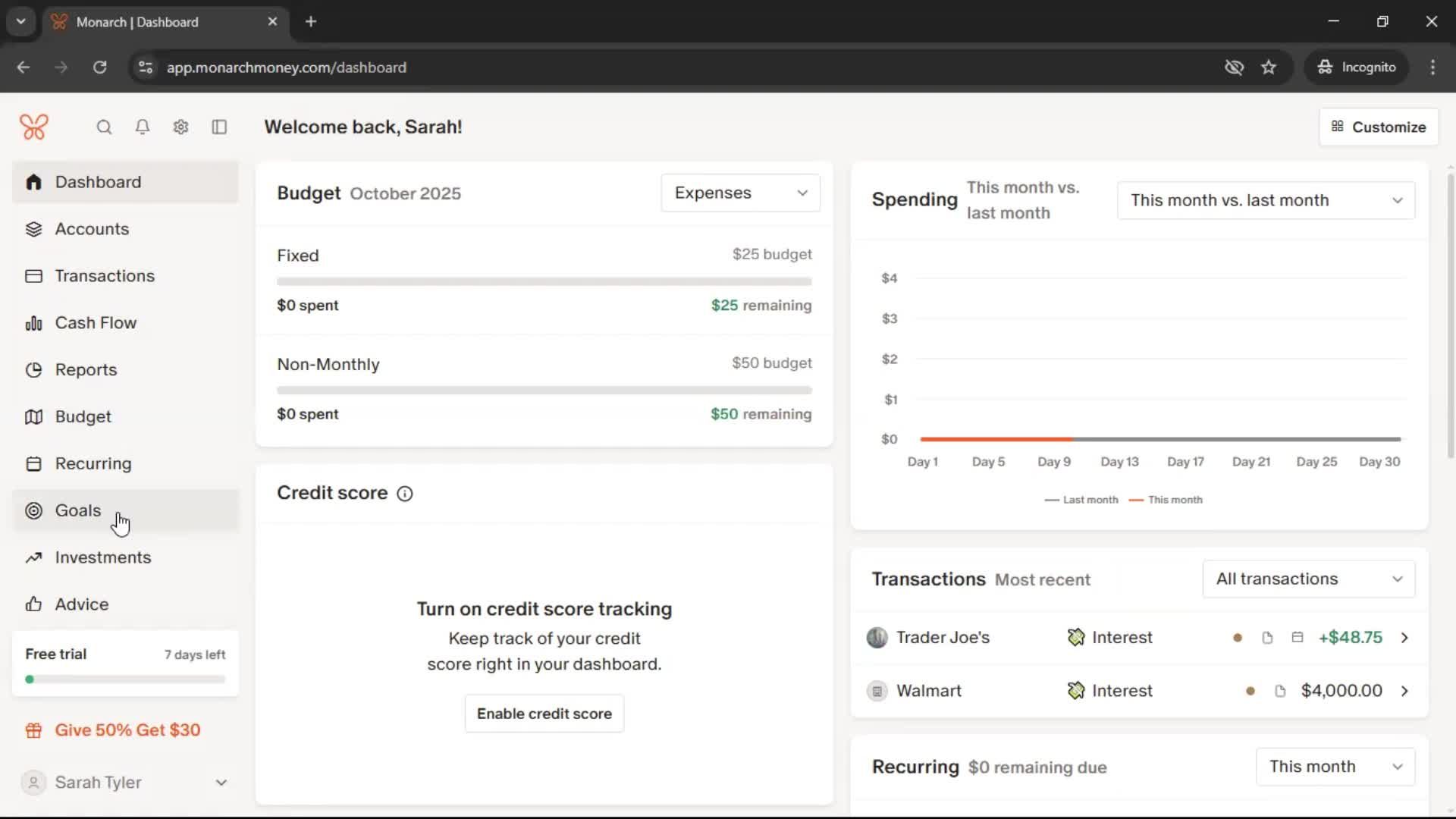Click credit score info icon
The width and height of the screenshot is (1456, 819).
405,494
